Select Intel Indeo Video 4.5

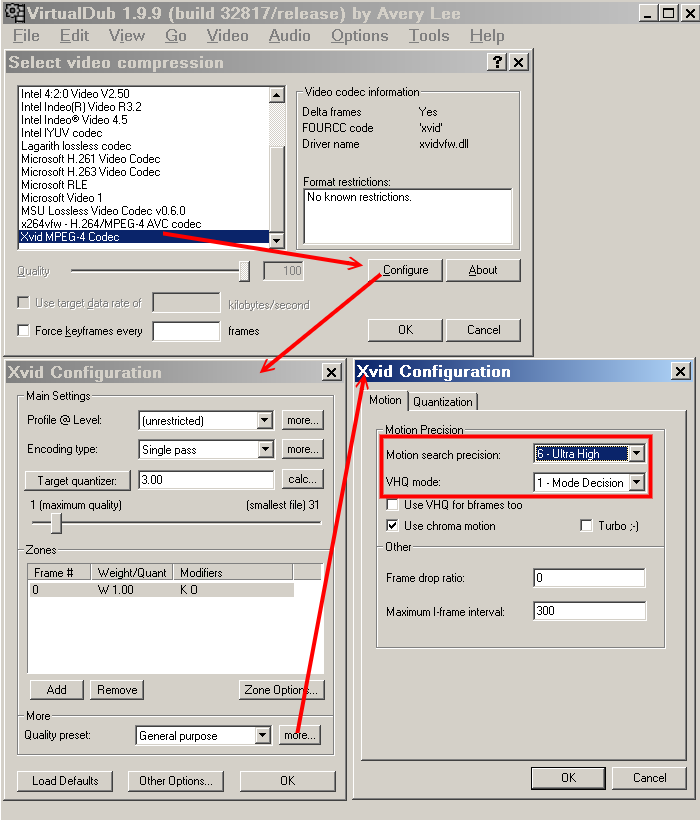[x=144, y=120]
